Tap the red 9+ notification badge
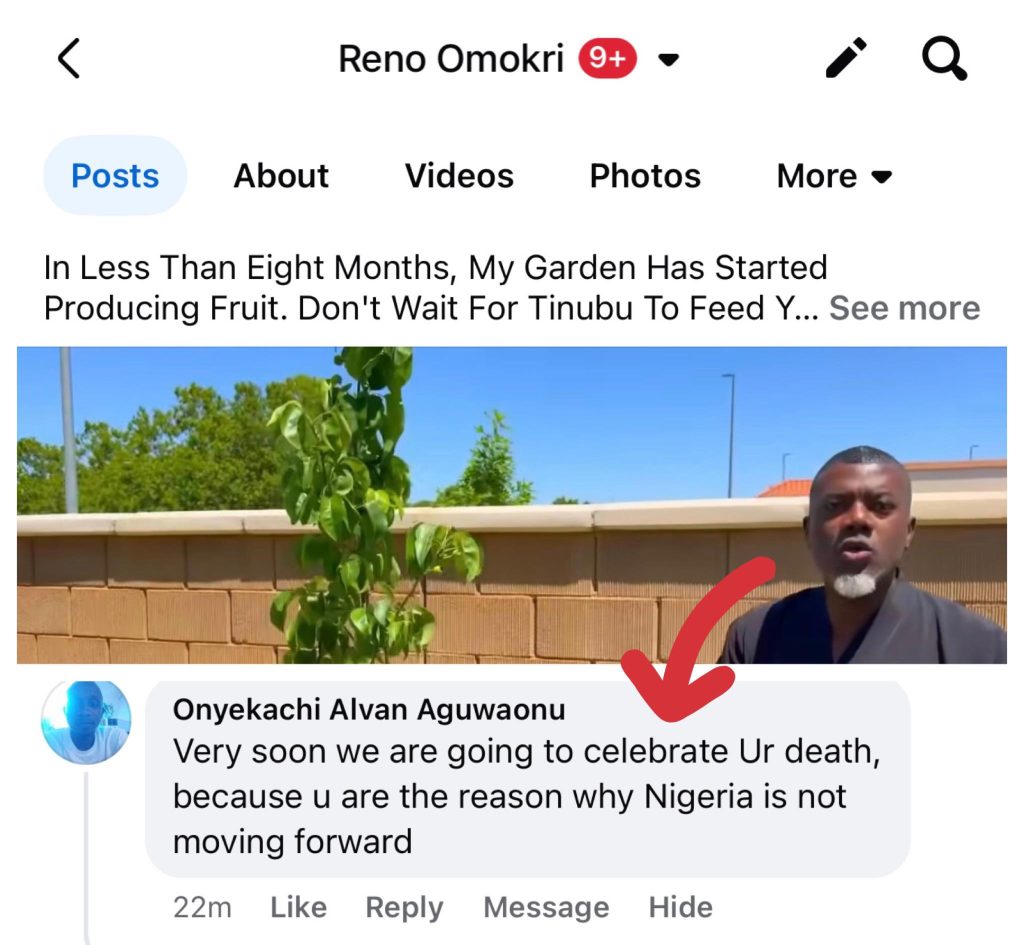Screen dimensions: 1024x945 (607, 60)
